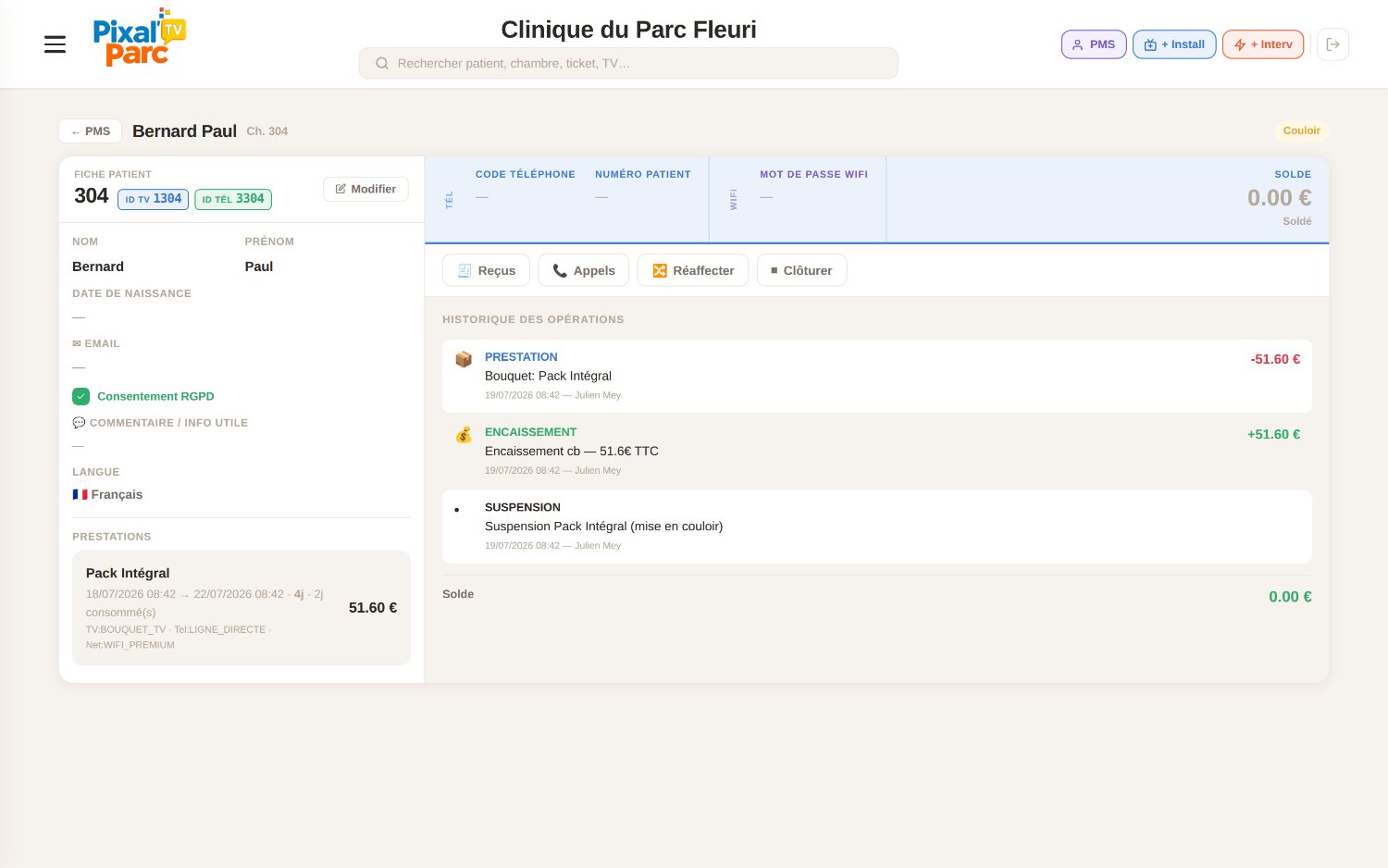Viewport: 1388px width, 868px height.
Task: Click HISTORIQUE DES OPÉRATIONS heading
Action: tap(533, 319)
